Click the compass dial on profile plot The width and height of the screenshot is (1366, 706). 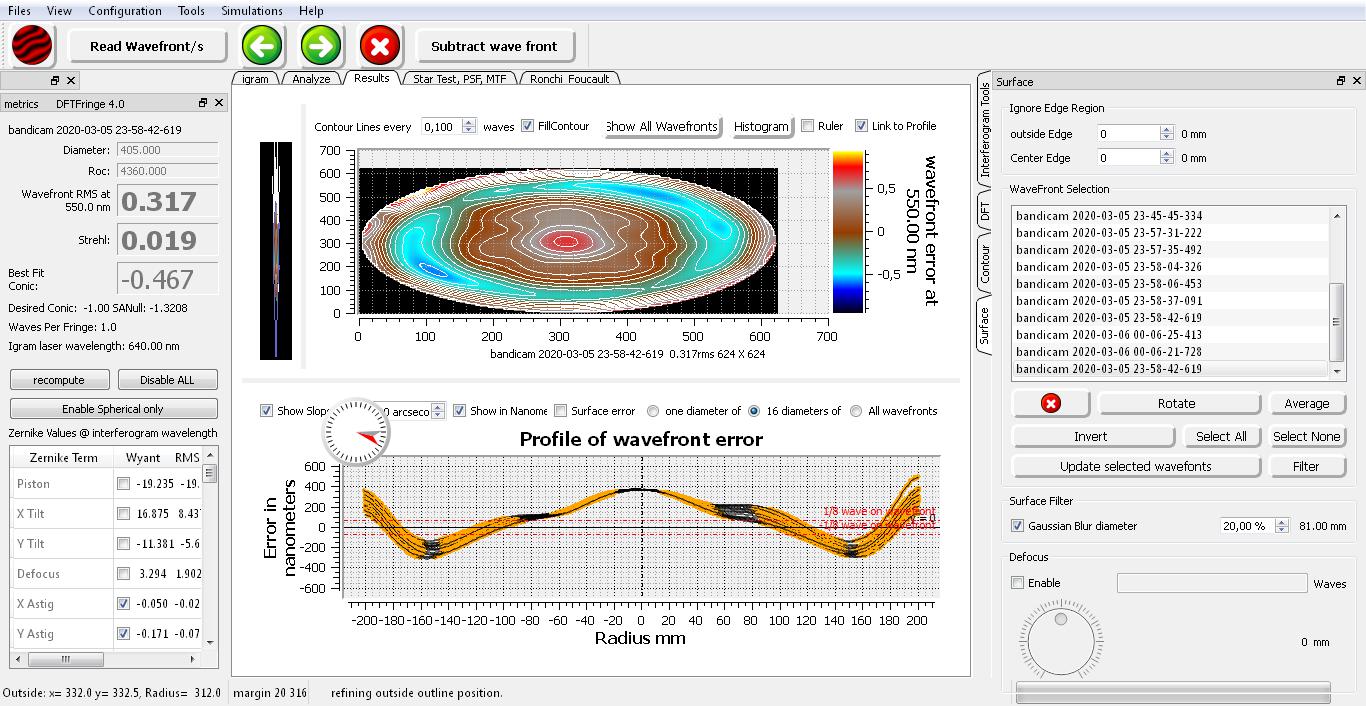[x=356, y=432]
